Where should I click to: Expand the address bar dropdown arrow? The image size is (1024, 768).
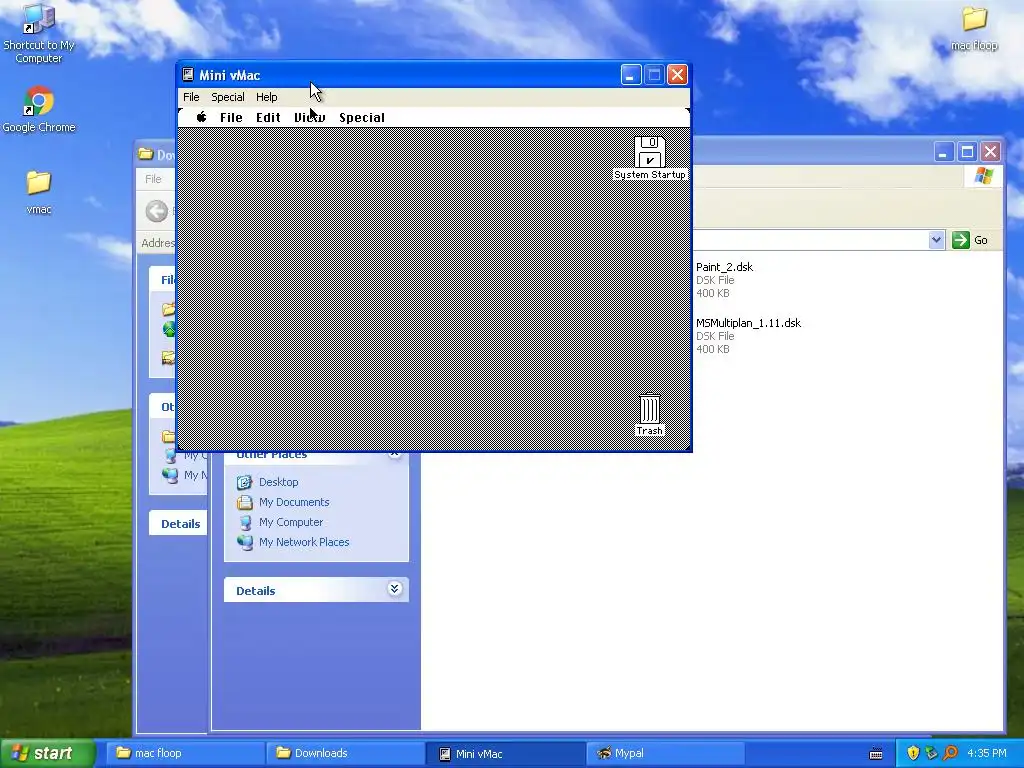coord(936,240)
